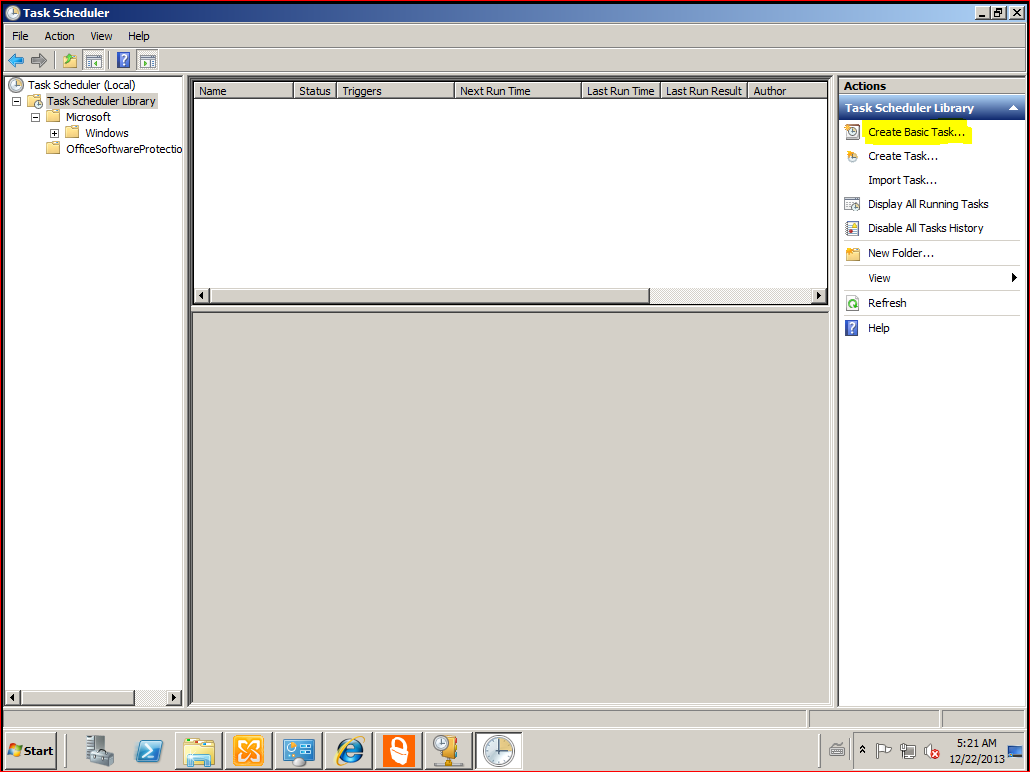Sort tasks by Next Run Time column

(516, 91)
